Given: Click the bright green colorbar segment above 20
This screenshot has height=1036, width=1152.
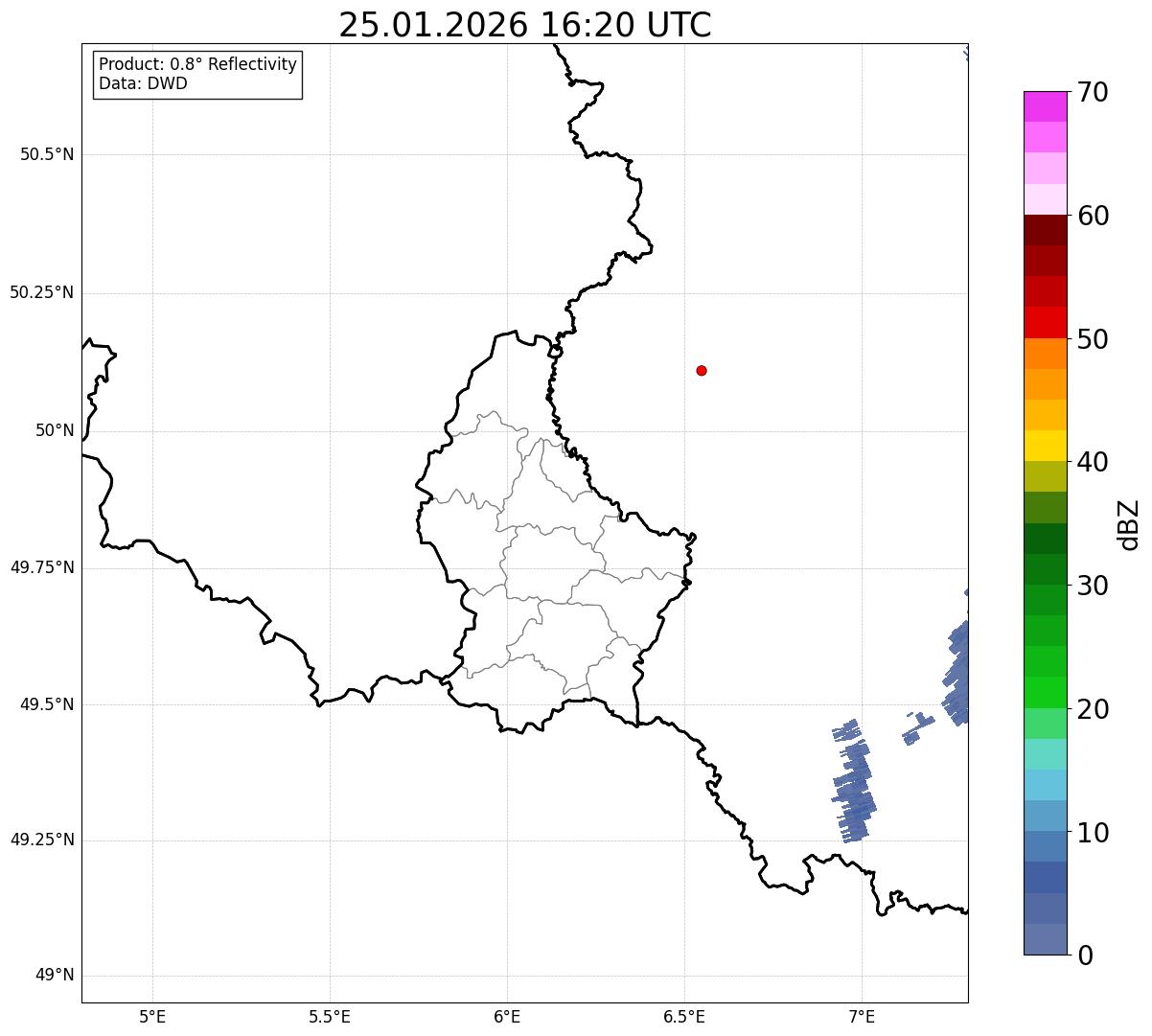Looking at the screenshot, I should coord(1045,692).
